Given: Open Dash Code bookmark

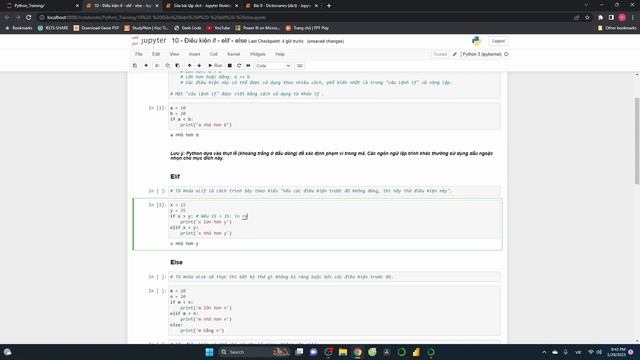Looking at the screenshot, I should 188,28.
